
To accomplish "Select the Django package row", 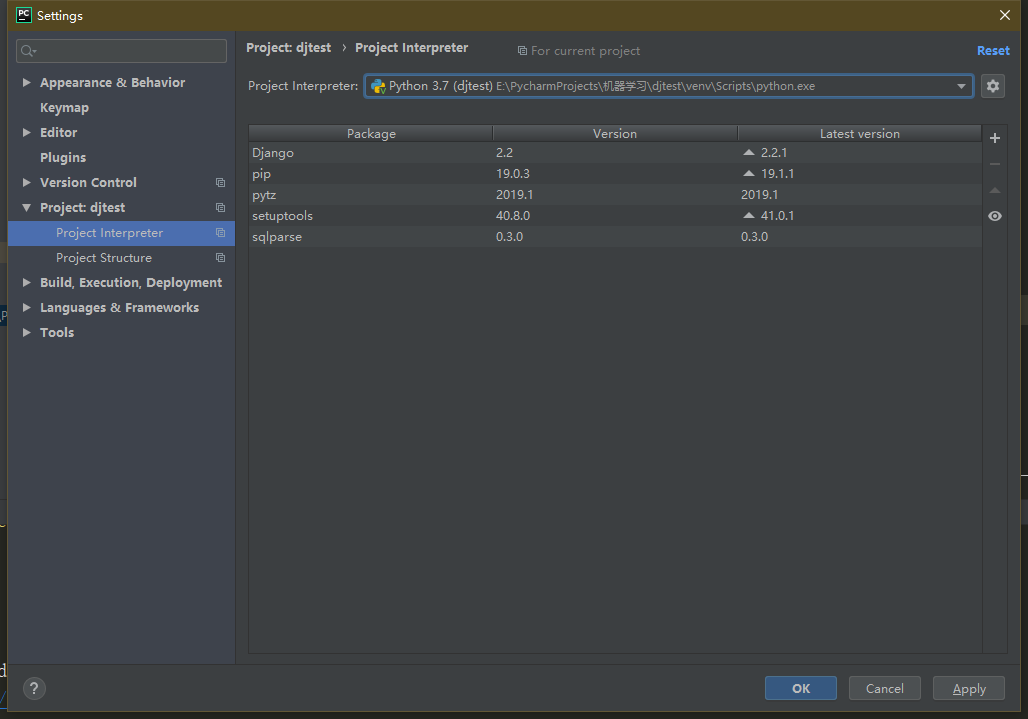I will tap(615, 153).
